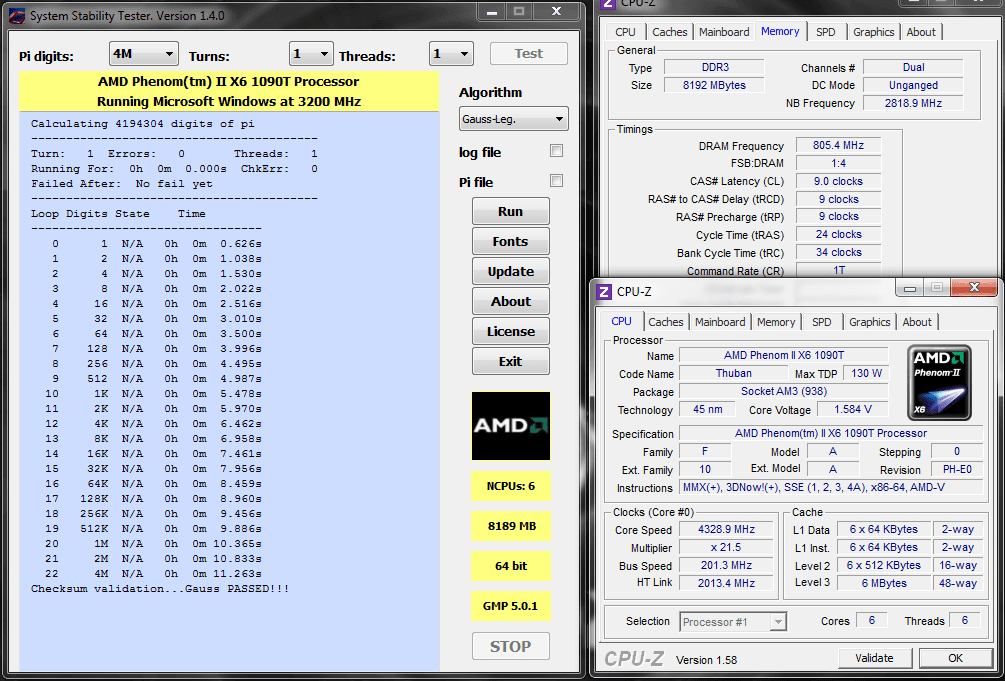
Task: Select Memory tab in back CPU-Z window
Action: (x=780, y=31)
